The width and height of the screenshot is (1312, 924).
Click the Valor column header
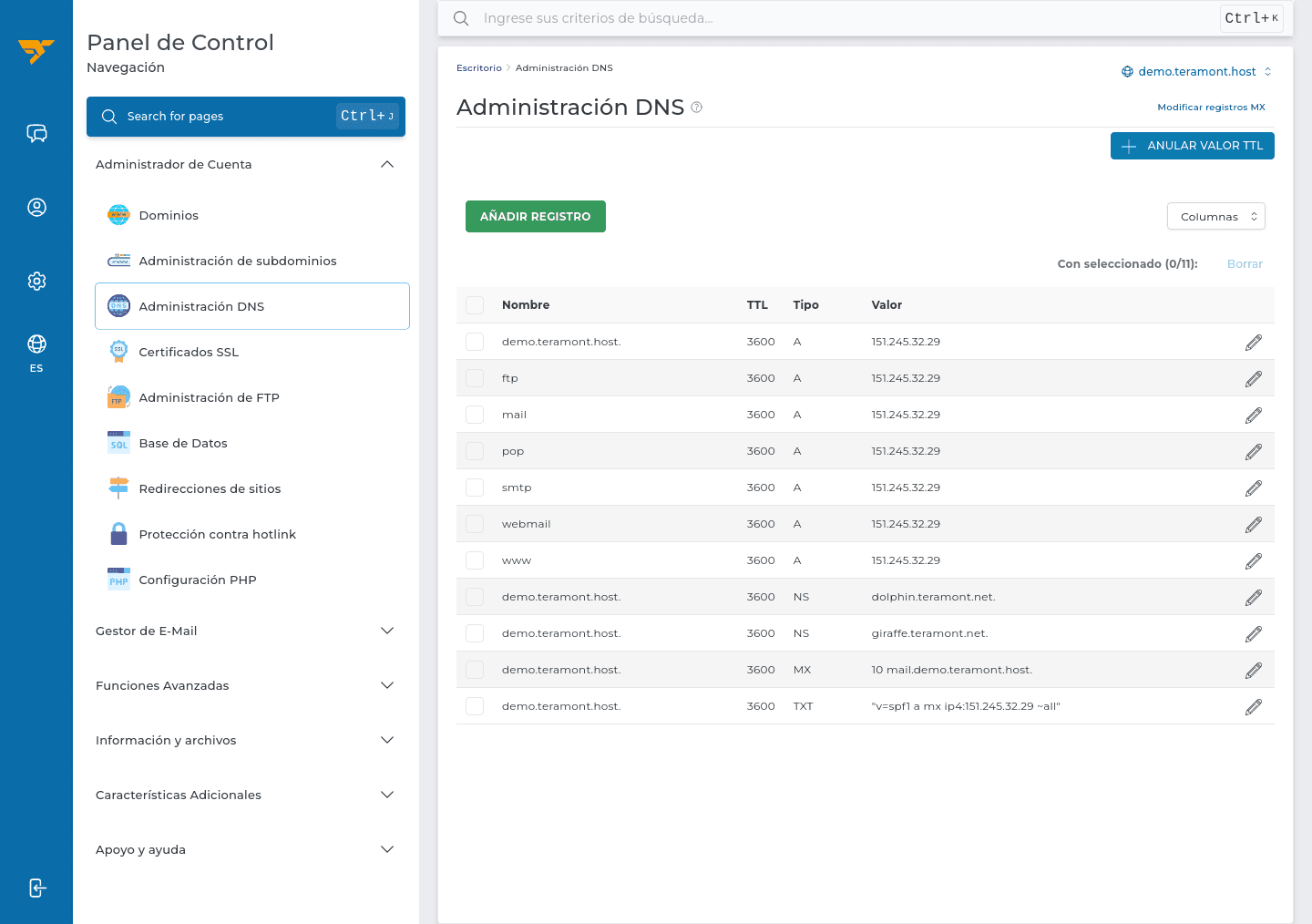tap(887, 305)
